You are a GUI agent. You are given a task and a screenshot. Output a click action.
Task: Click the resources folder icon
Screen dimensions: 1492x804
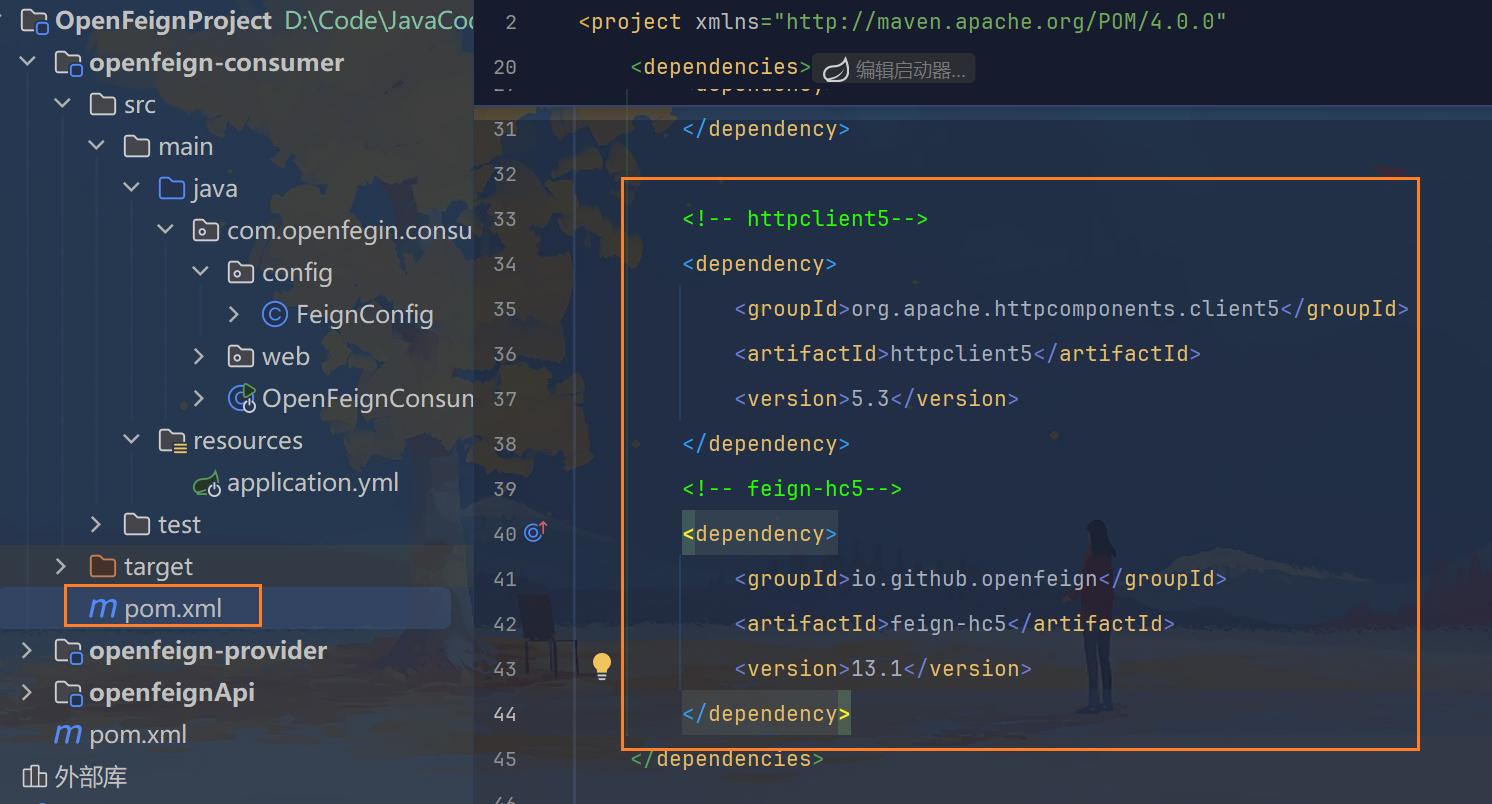[x=173, y=441]
